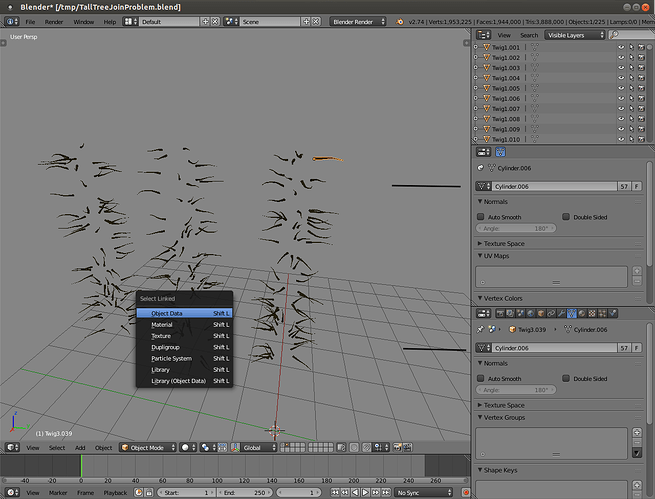
Task: Click the Twig3.039 object breadcrumb
Action: pyautogui.click(x=527, y=329)
